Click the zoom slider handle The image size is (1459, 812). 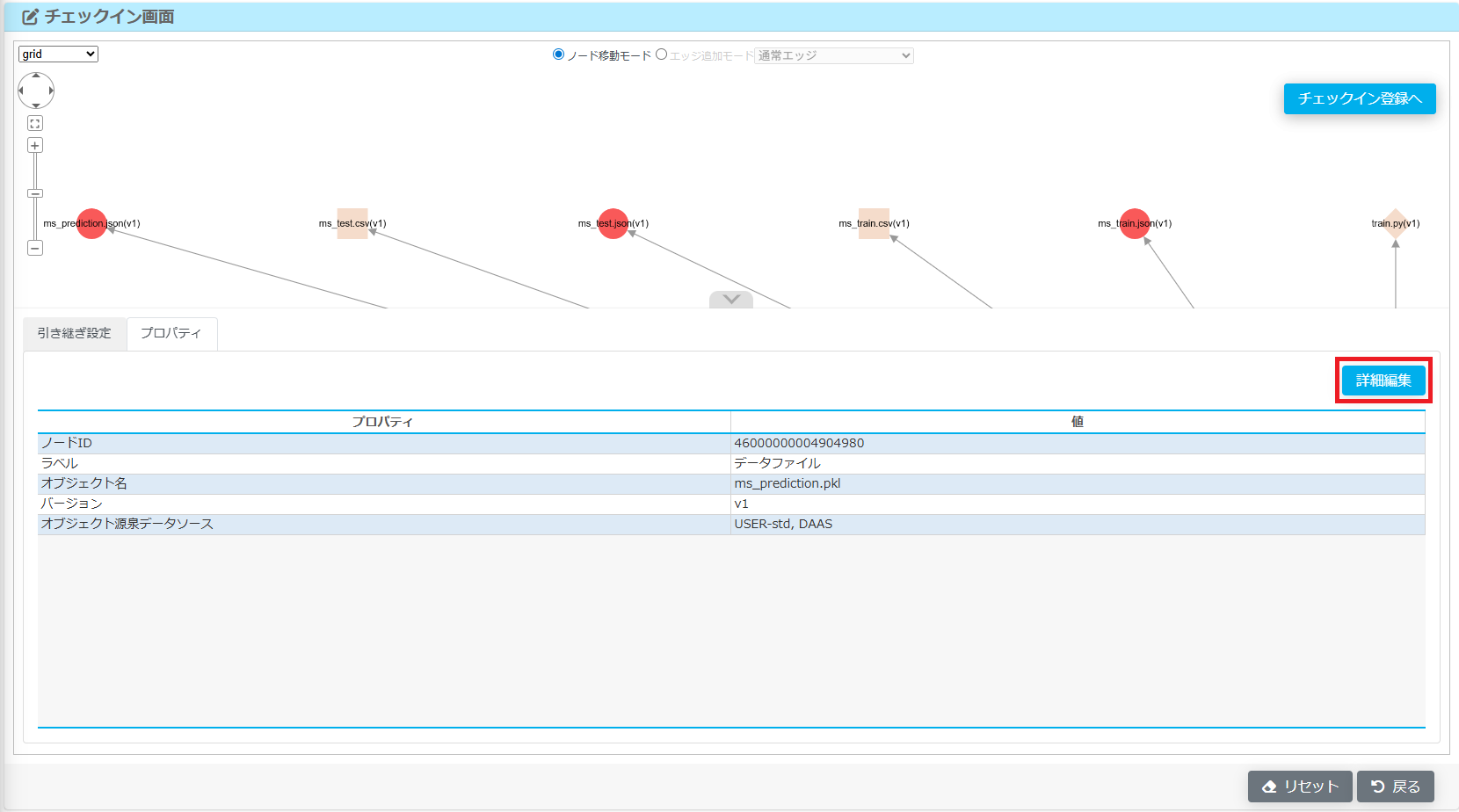click(x=35, y=193)
